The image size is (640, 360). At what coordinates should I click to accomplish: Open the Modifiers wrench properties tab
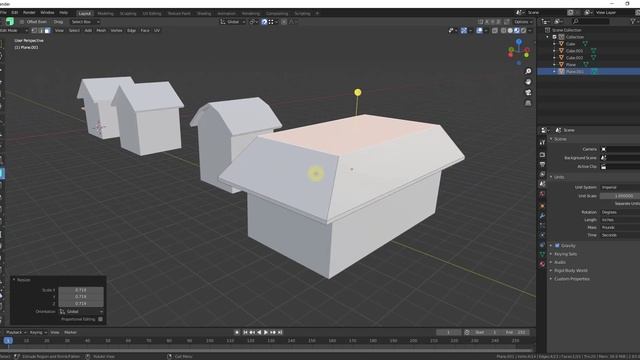coord(542,215)
